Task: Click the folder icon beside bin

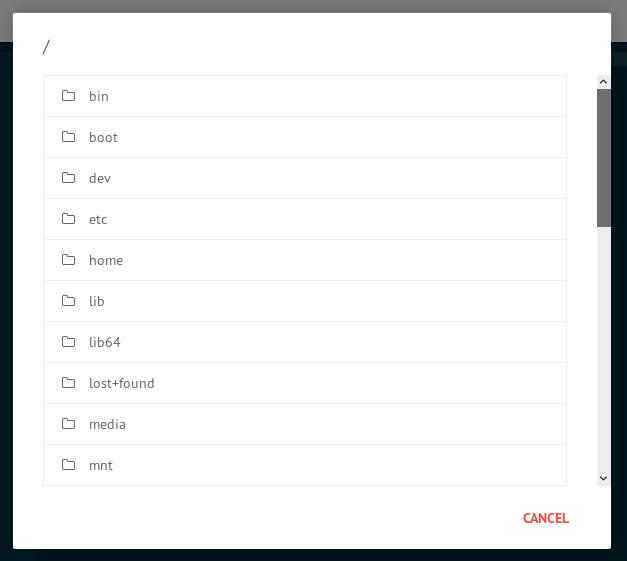Action: [x=69, y=96]
